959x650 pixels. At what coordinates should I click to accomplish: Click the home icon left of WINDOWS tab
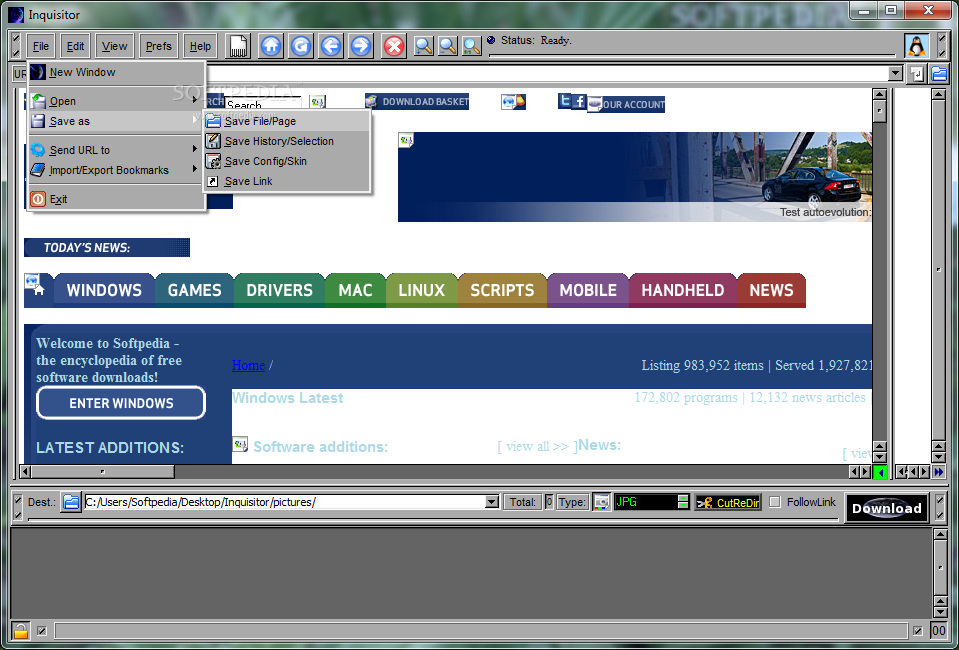click(39, 290)
